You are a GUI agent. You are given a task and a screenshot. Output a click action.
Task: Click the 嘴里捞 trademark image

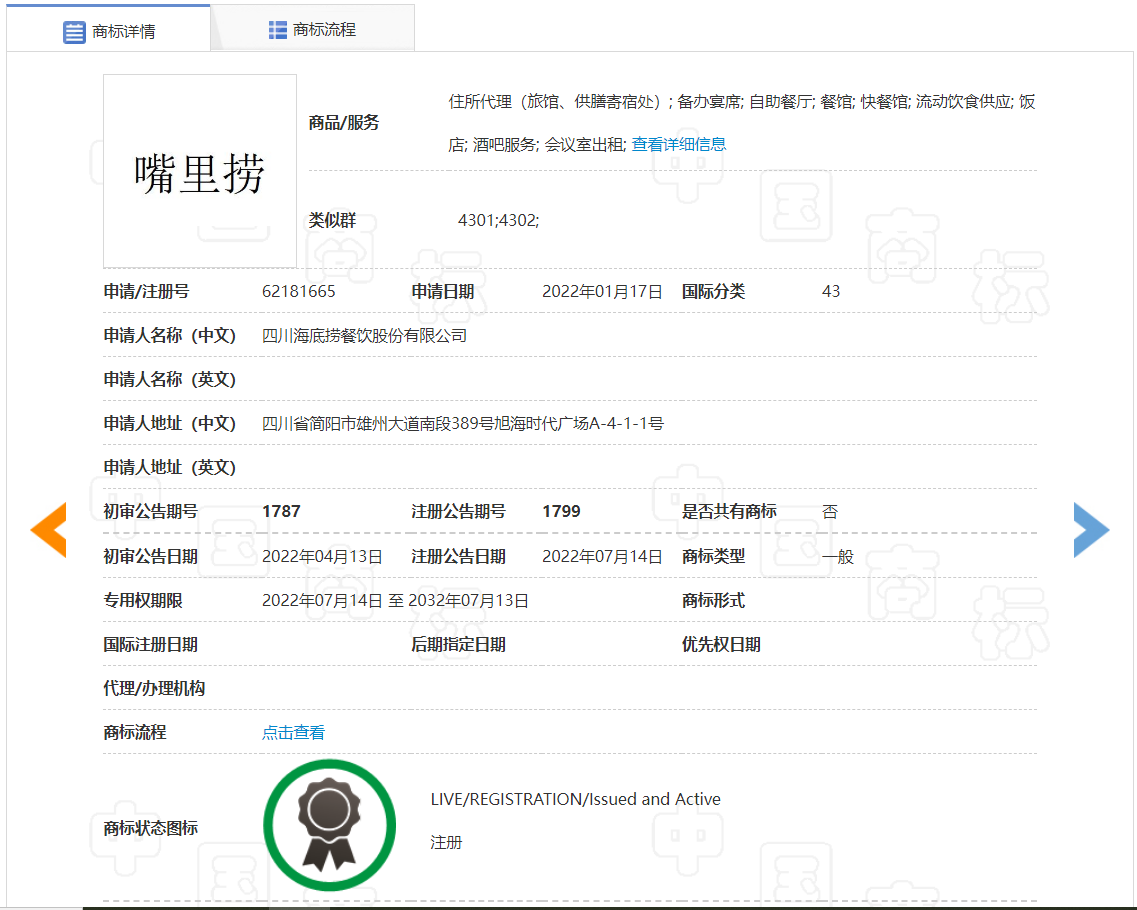[199, 171]
